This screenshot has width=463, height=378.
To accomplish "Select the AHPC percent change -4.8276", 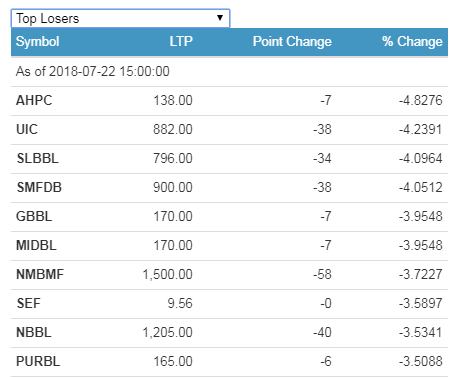I will click(421, 100).
